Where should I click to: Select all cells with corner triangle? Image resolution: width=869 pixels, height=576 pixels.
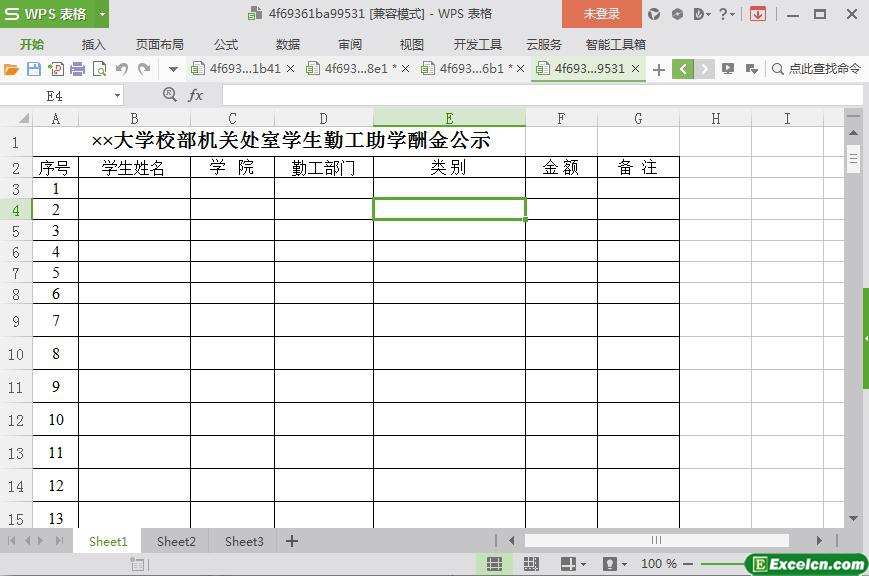tap(23, 118)
